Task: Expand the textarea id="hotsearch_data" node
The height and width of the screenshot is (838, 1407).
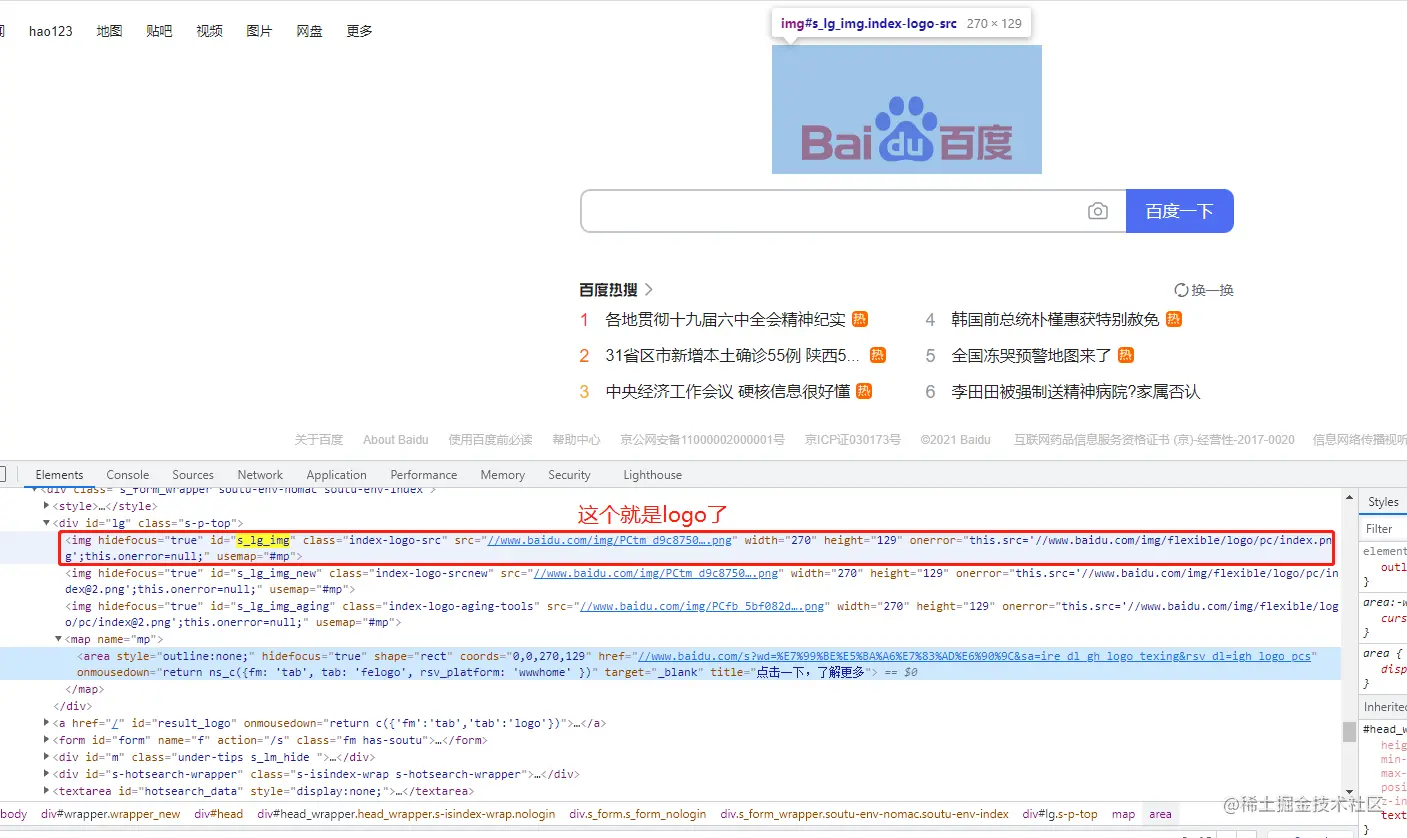Action: click(x=46, y=791)
